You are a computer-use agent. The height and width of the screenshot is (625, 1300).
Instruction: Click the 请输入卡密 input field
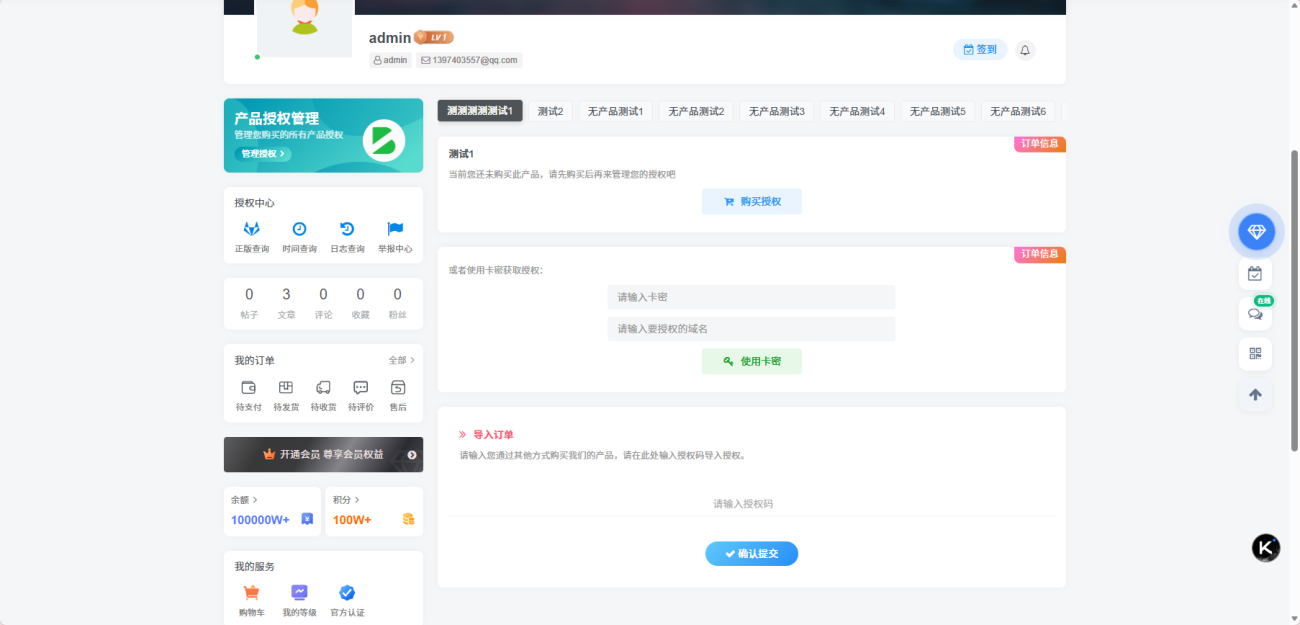click(751, 297)
